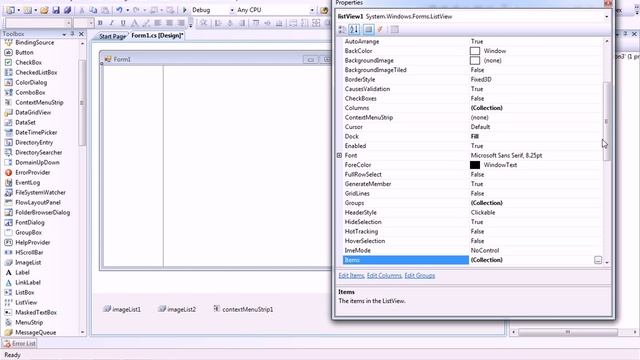
Task: Open the New Project dropdown arrow
Action: pos(19,10)
